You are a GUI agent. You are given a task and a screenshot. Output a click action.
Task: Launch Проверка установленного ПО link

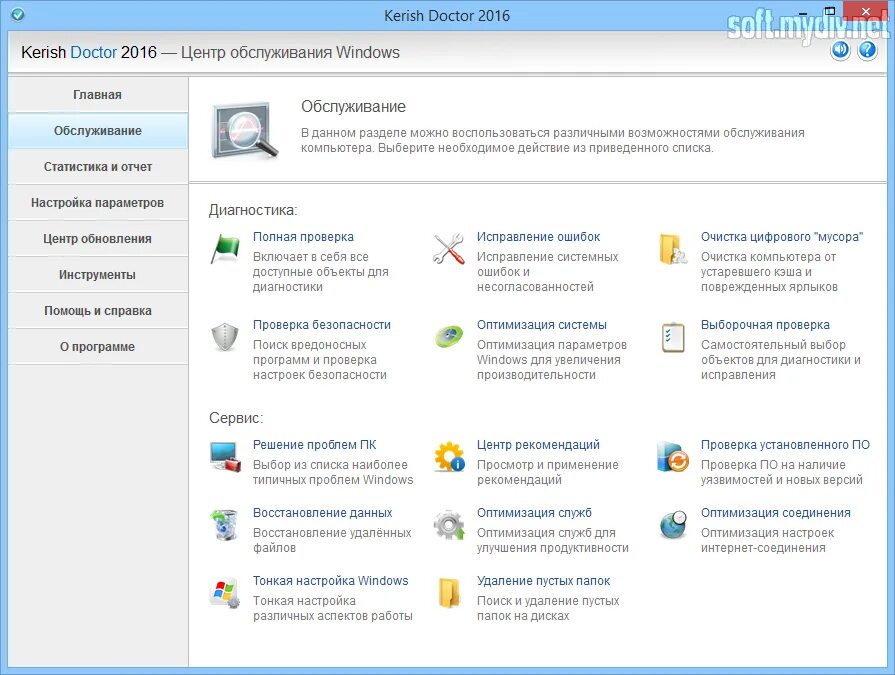coord(785,444)
